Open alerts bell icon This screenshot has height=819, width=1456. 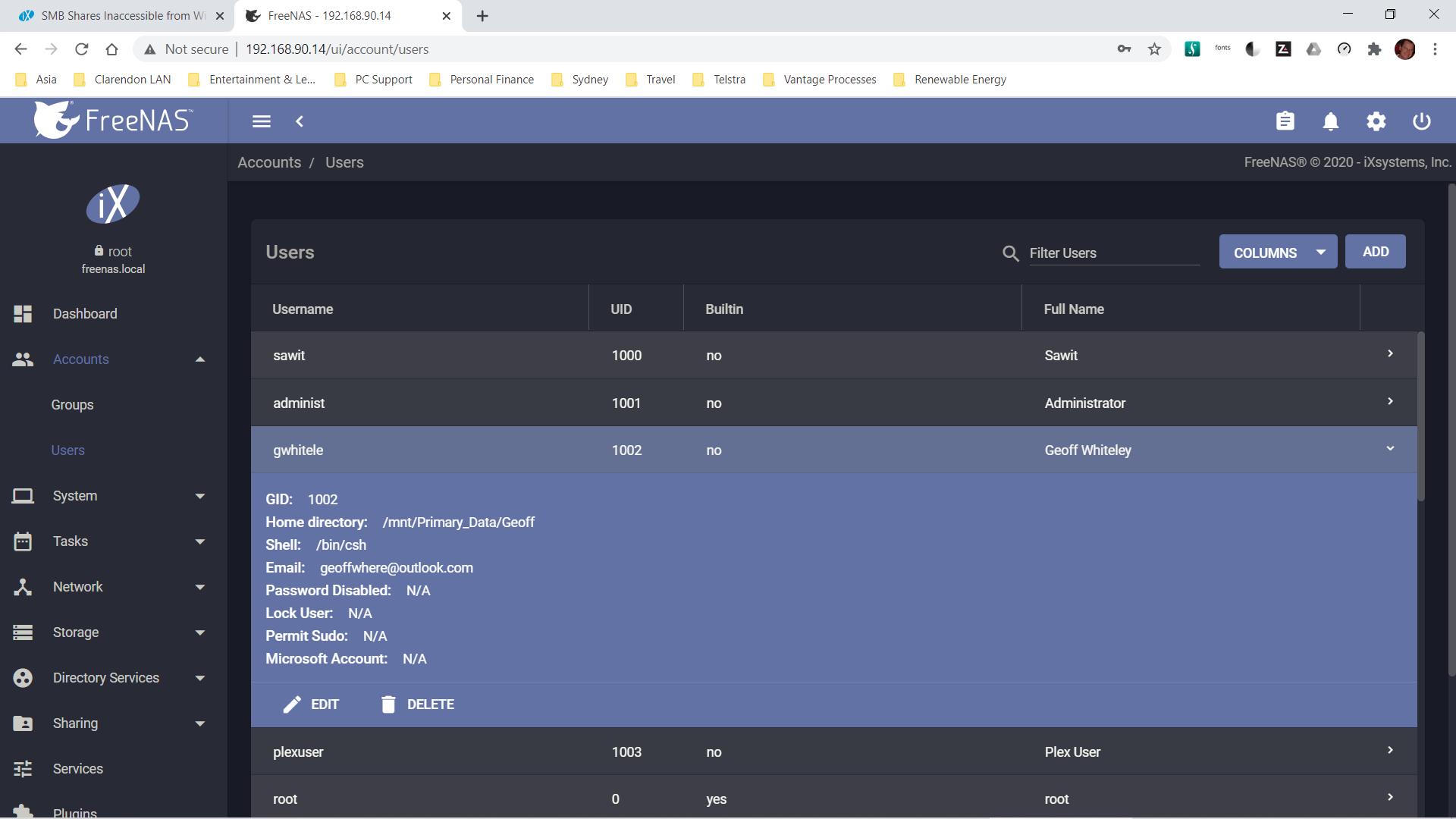(1331, 121)
